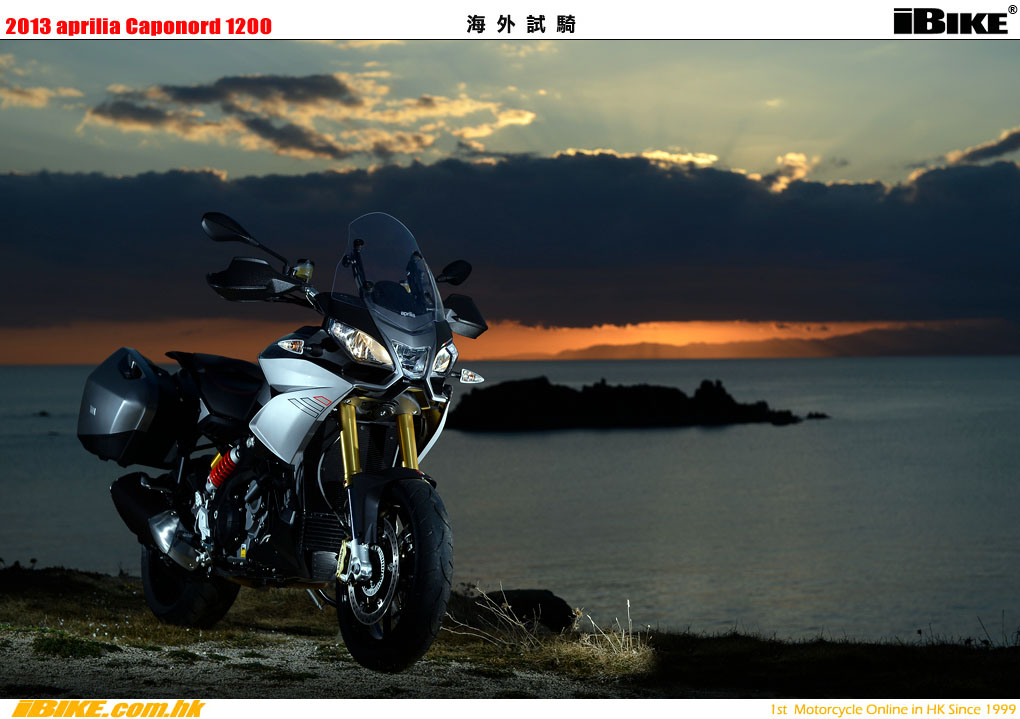Viewport: 1020px width, 719px height.
Task: Click the right rear-view mirror
Action: pos(455,271)
